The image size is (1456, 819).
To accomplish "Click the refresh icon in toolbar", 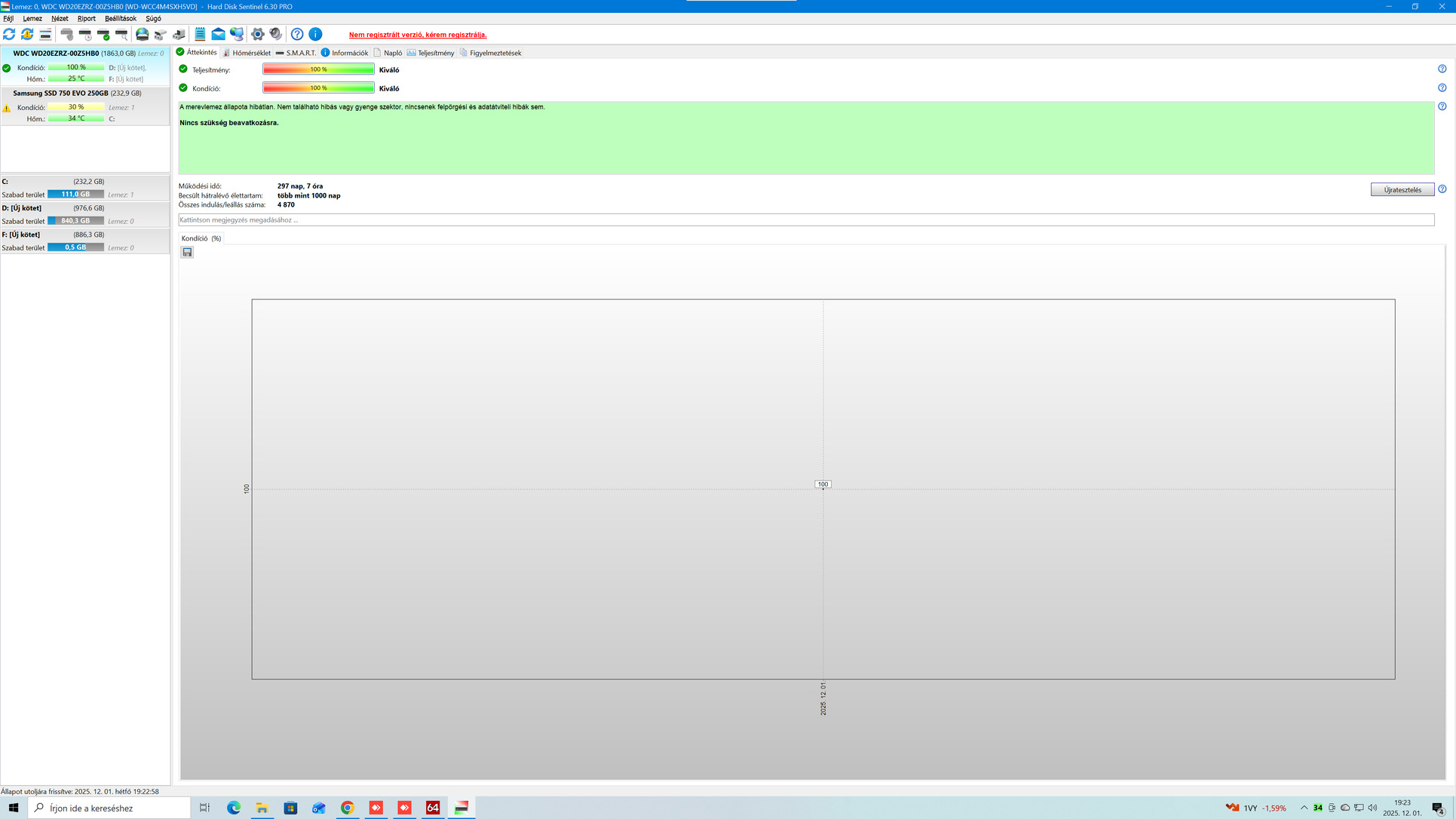I will coord(9,34).
